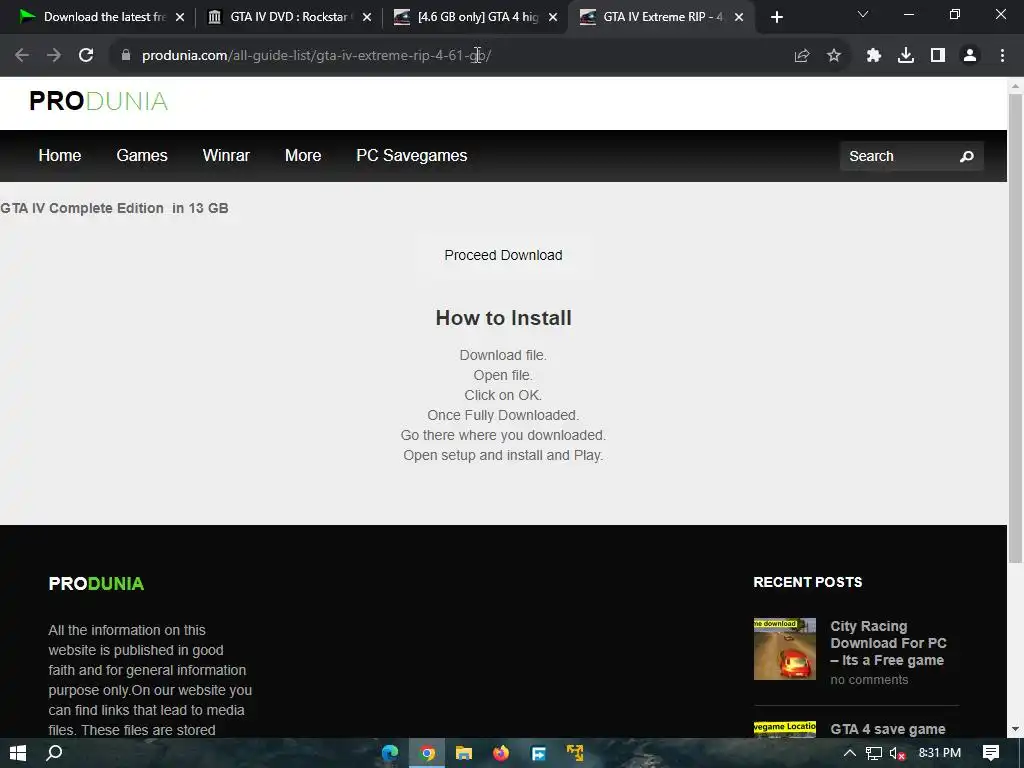
Task: Share this page icon in address bar
Action: coord(802,56)
